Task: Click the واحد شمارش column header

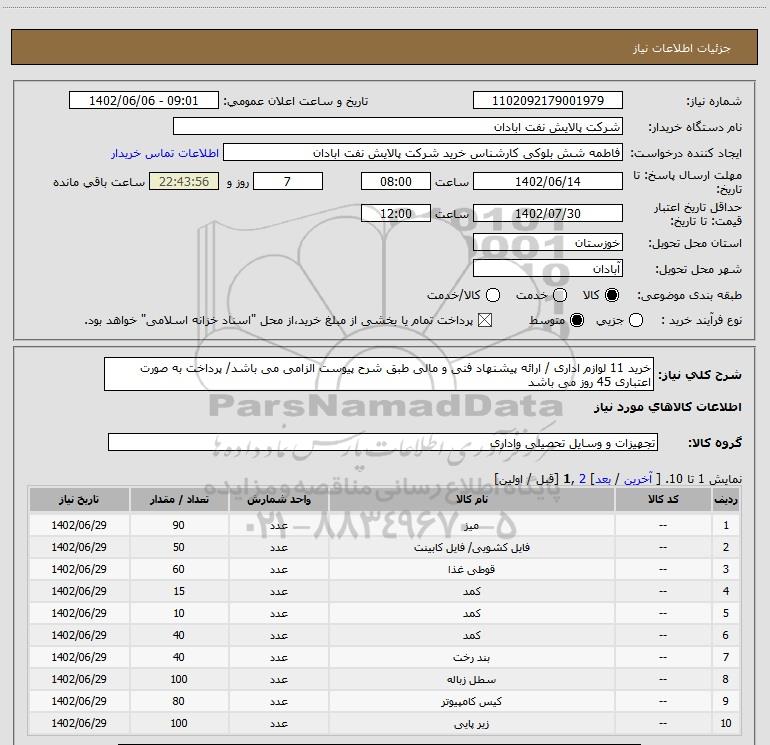Action: 278,499
